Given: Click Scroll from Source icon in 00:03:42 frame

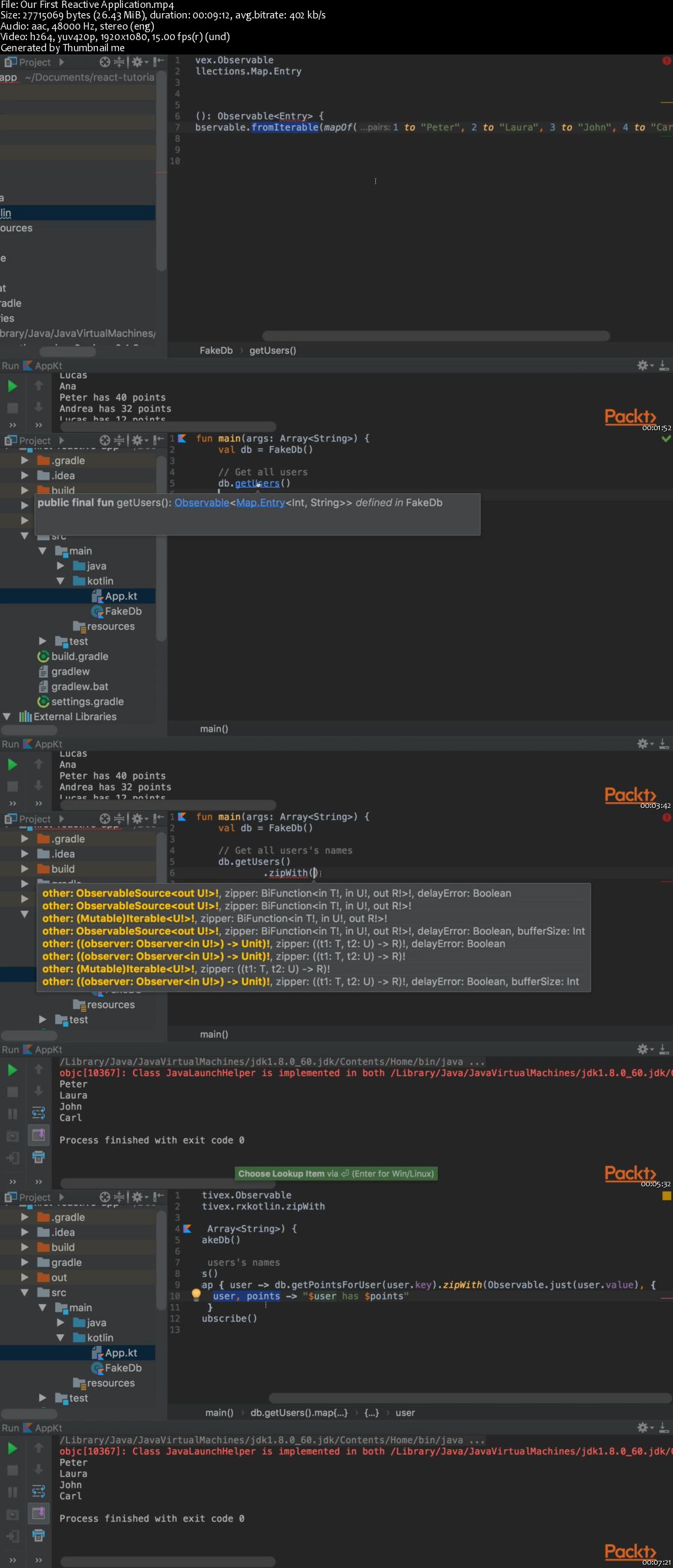Looking at the screenshot, I should 104,440.
